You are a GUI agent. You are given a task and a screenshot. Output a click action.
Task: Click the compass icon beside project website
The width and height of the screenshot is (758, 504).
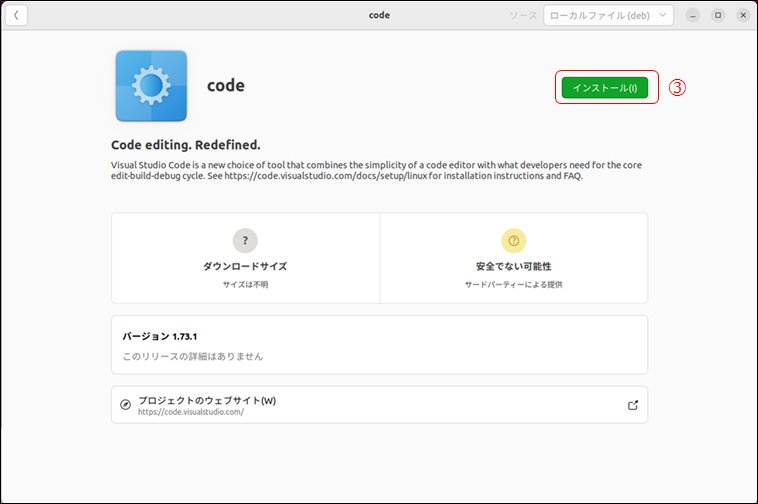126,405
